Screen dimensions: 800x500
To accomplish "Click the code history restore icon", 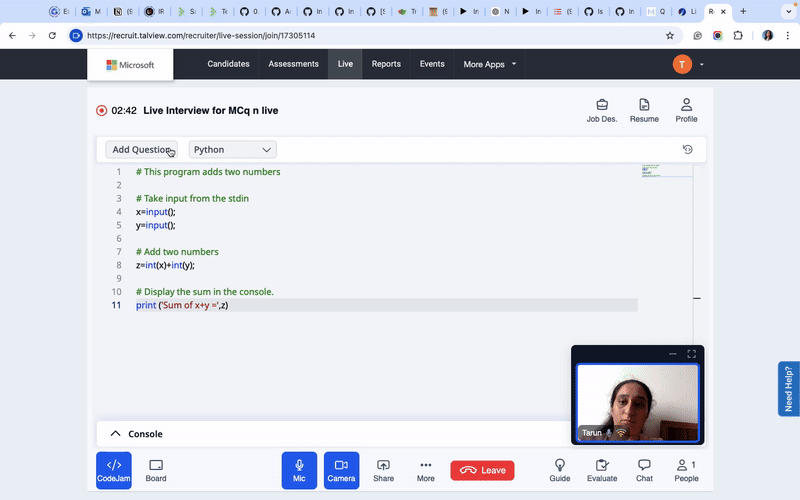I will 687,149.
